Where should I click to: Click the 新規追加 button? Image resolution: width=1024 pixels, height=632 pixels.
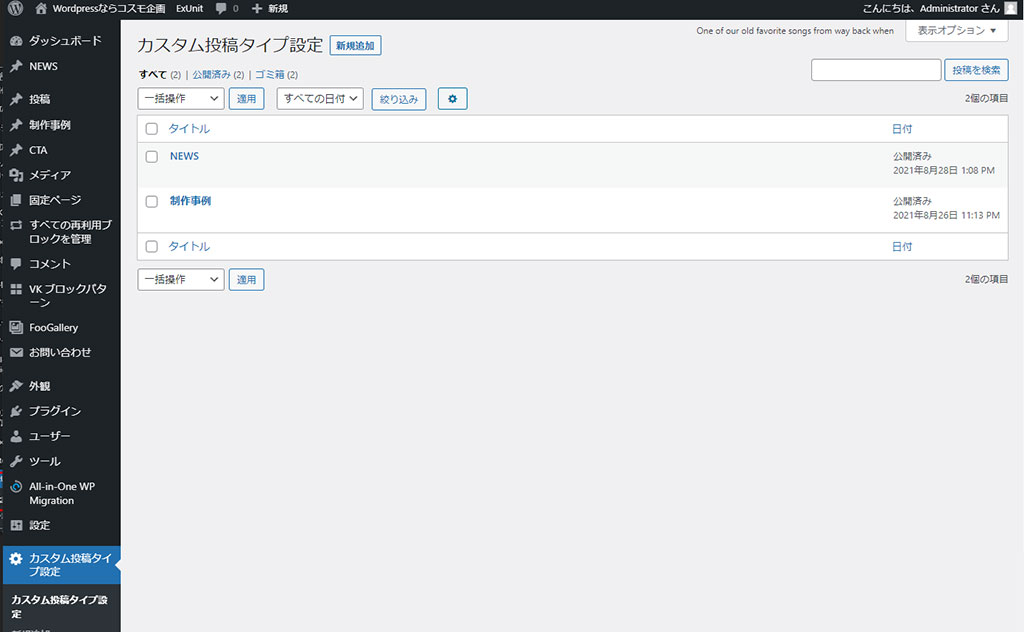click(355, 46)
